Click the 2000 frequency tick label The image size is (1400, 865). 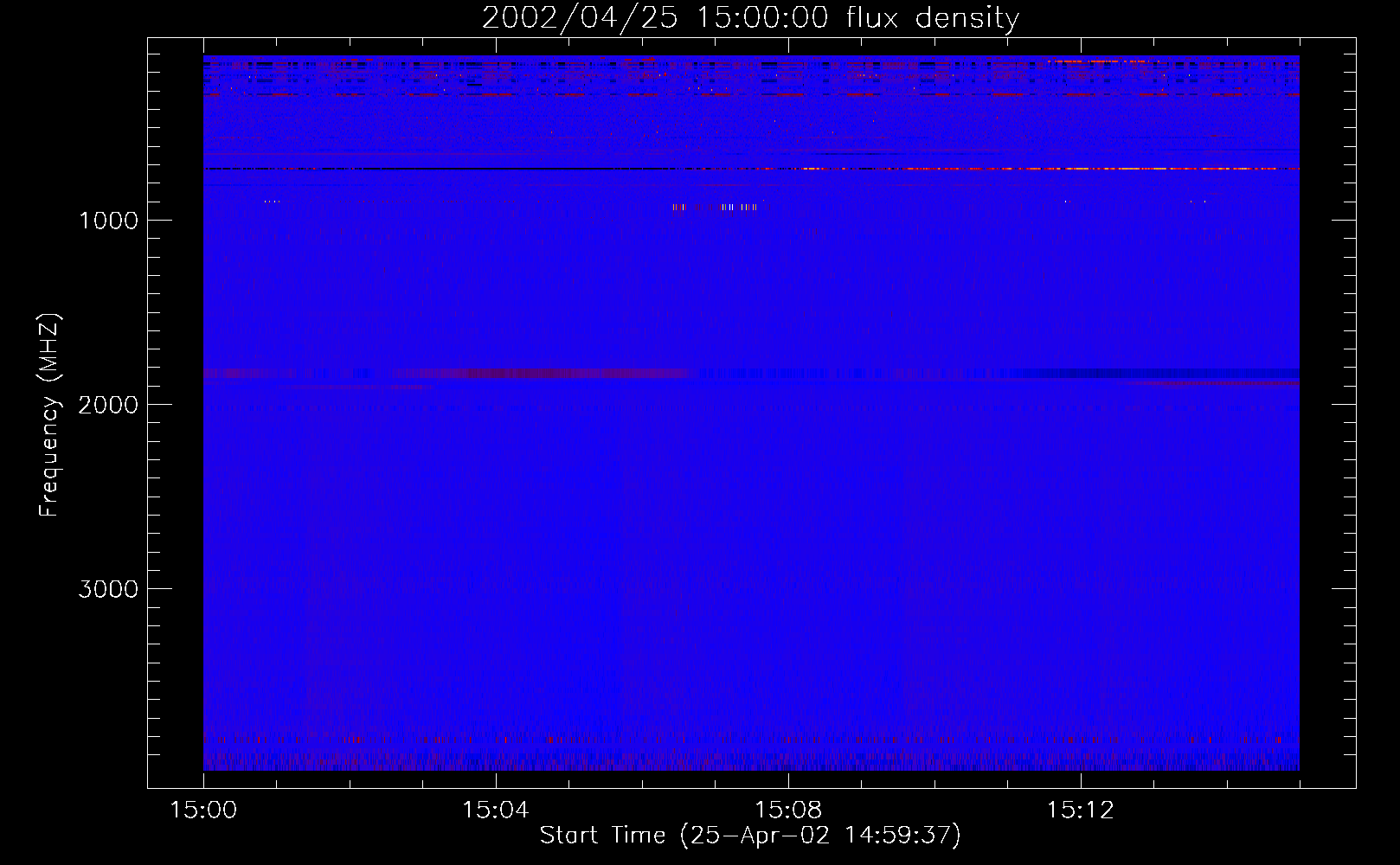[108, 405]
